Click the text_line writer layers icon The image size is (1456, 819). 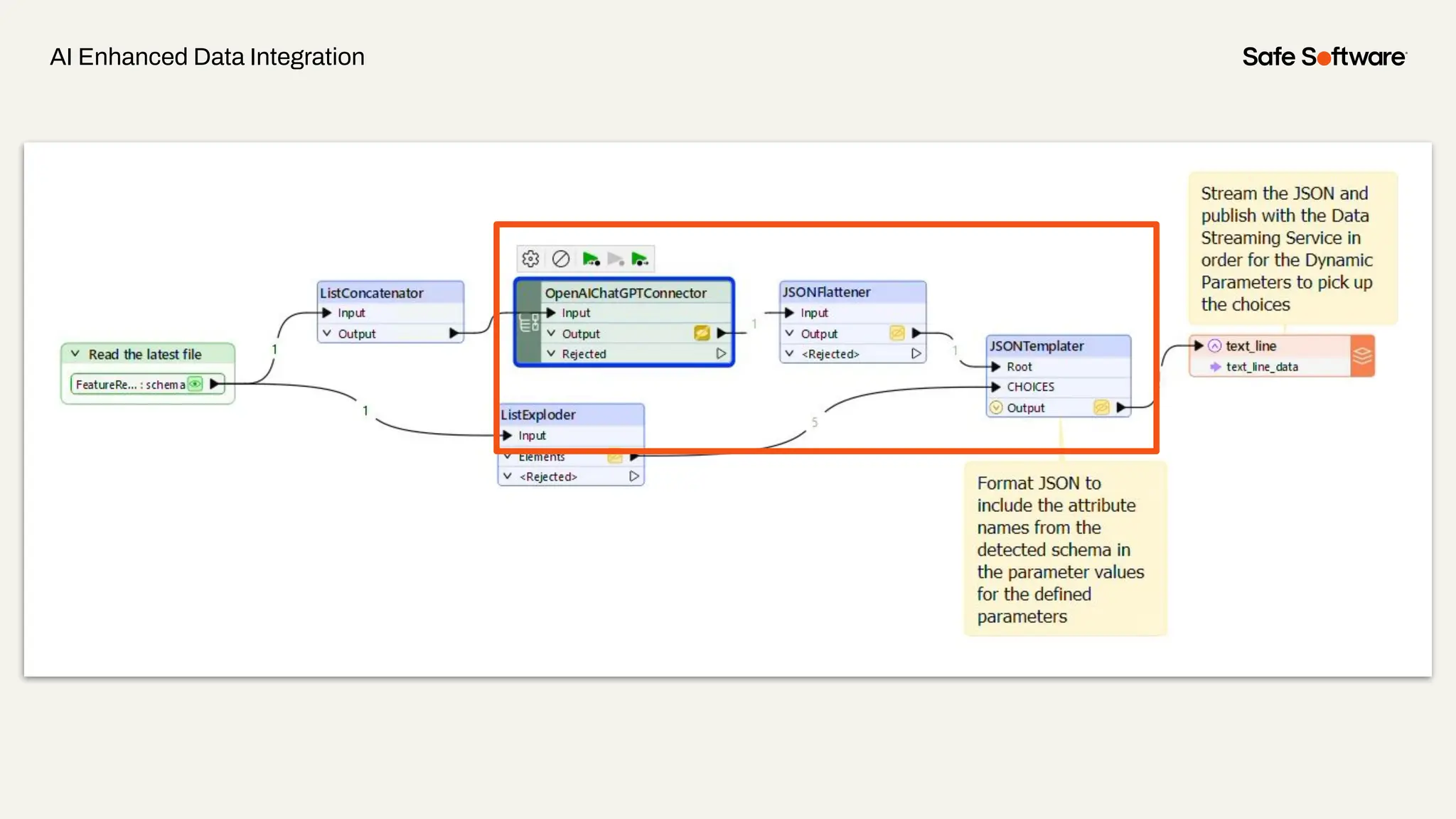[x=1361, y=355]
